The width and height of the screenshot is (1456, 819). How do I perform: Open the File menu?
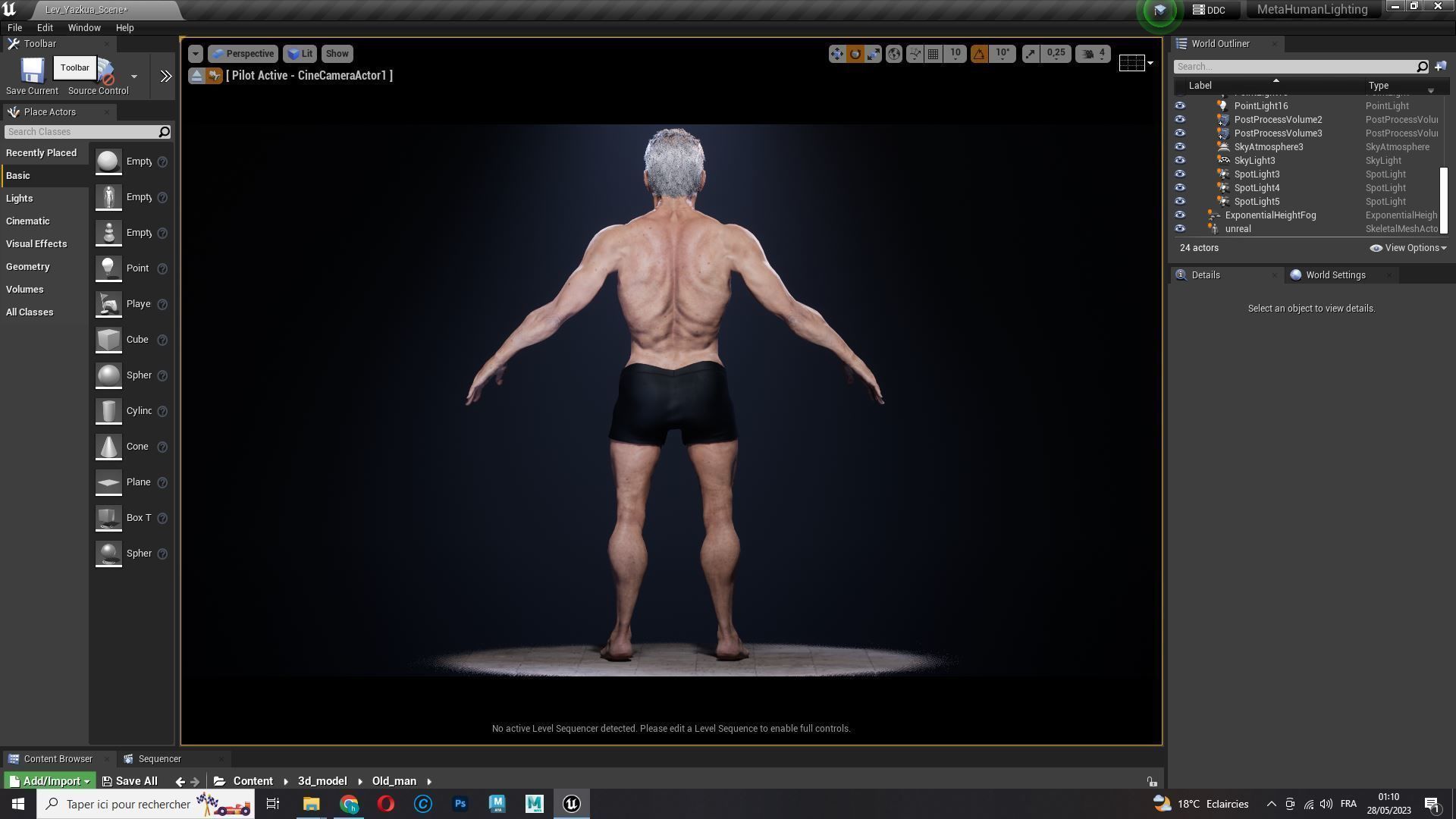[14, 28]
